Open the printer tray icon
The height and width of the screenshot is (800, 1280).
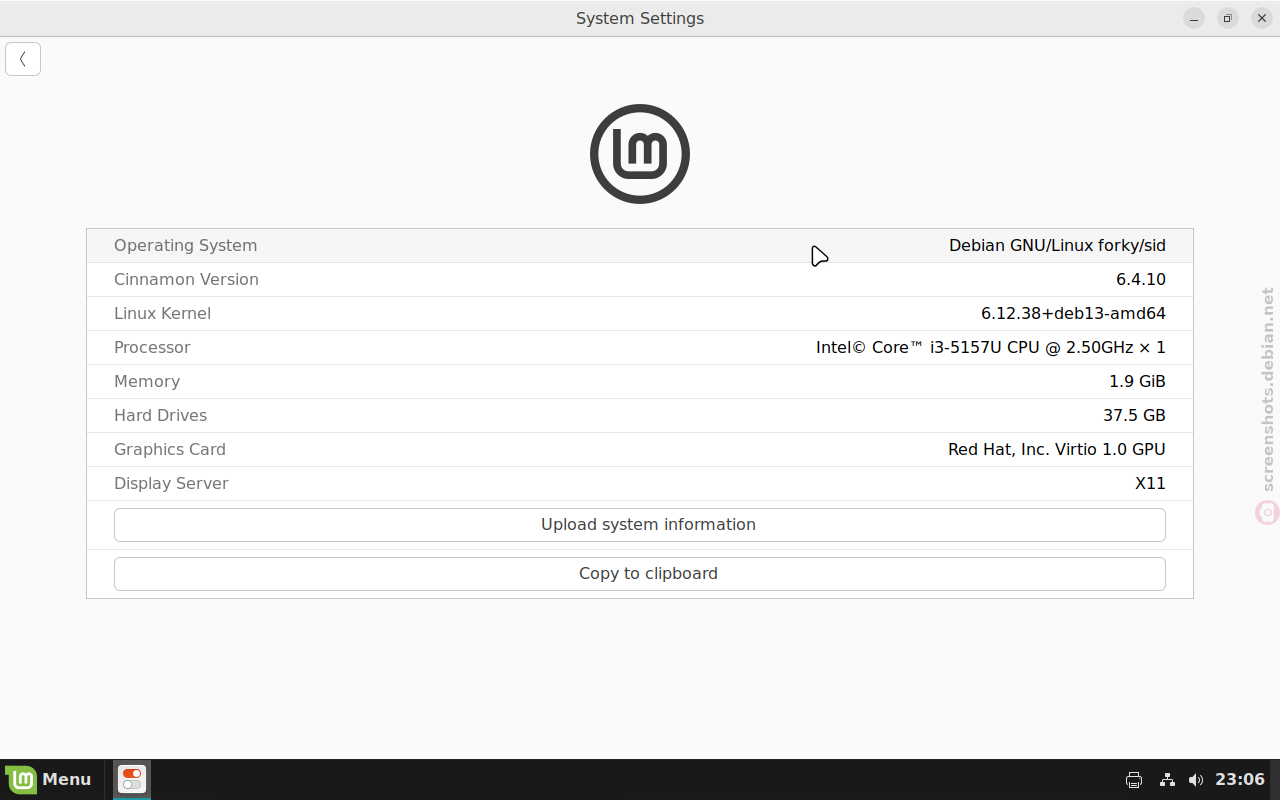pos(1134,780)
